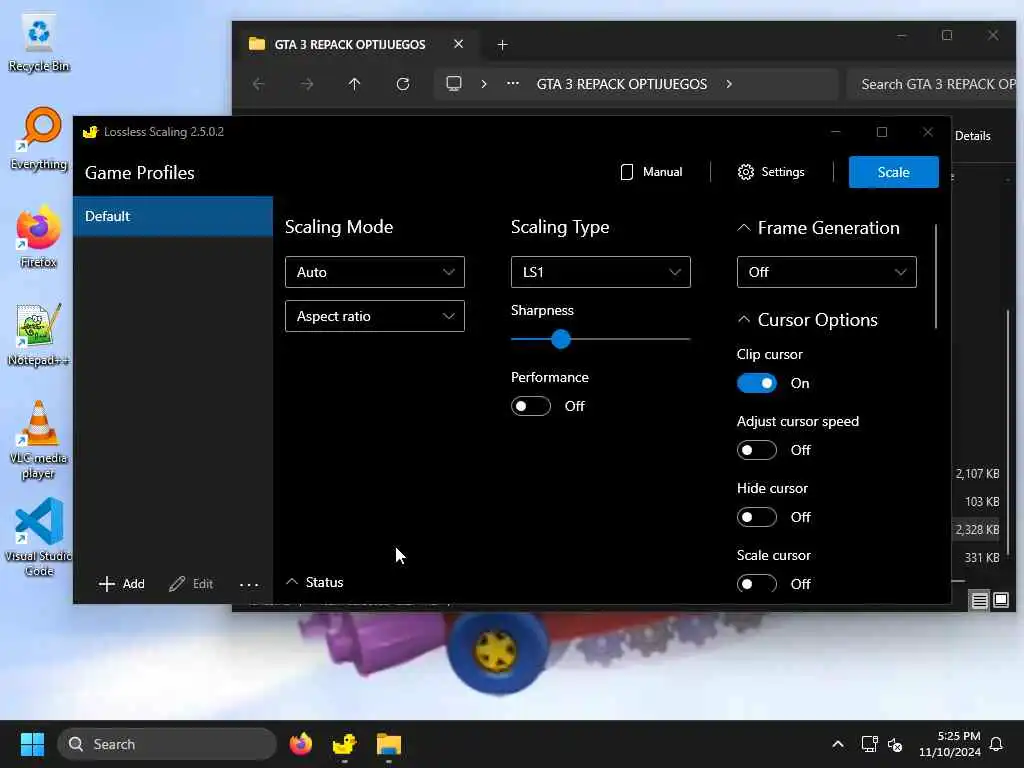
Task: Open the Frame Generation Off dropdown
Action: [827, 272]
